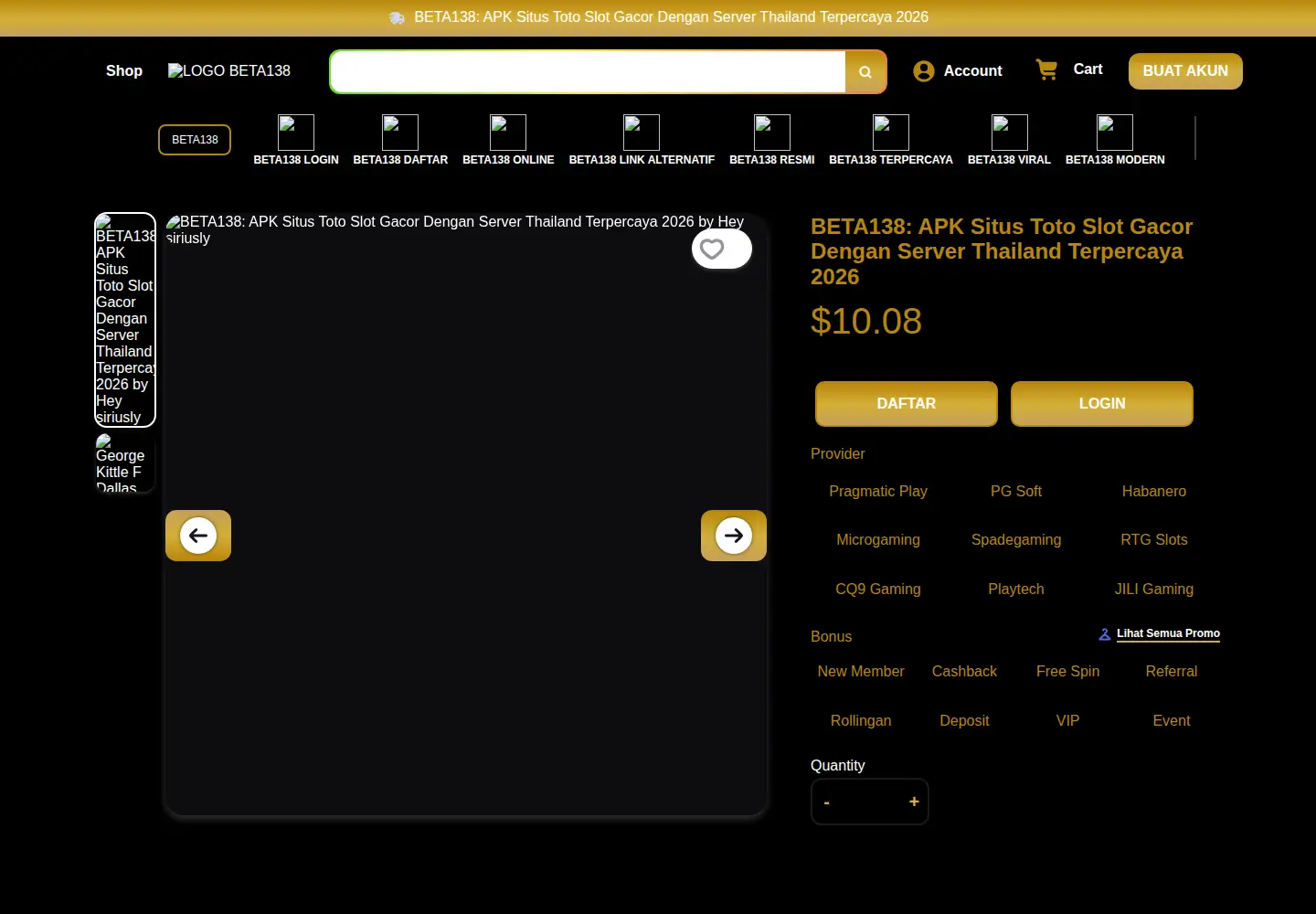Pick the Cashback bonus option
This screenshot has height=914, width=1316.
pos(964,672)
